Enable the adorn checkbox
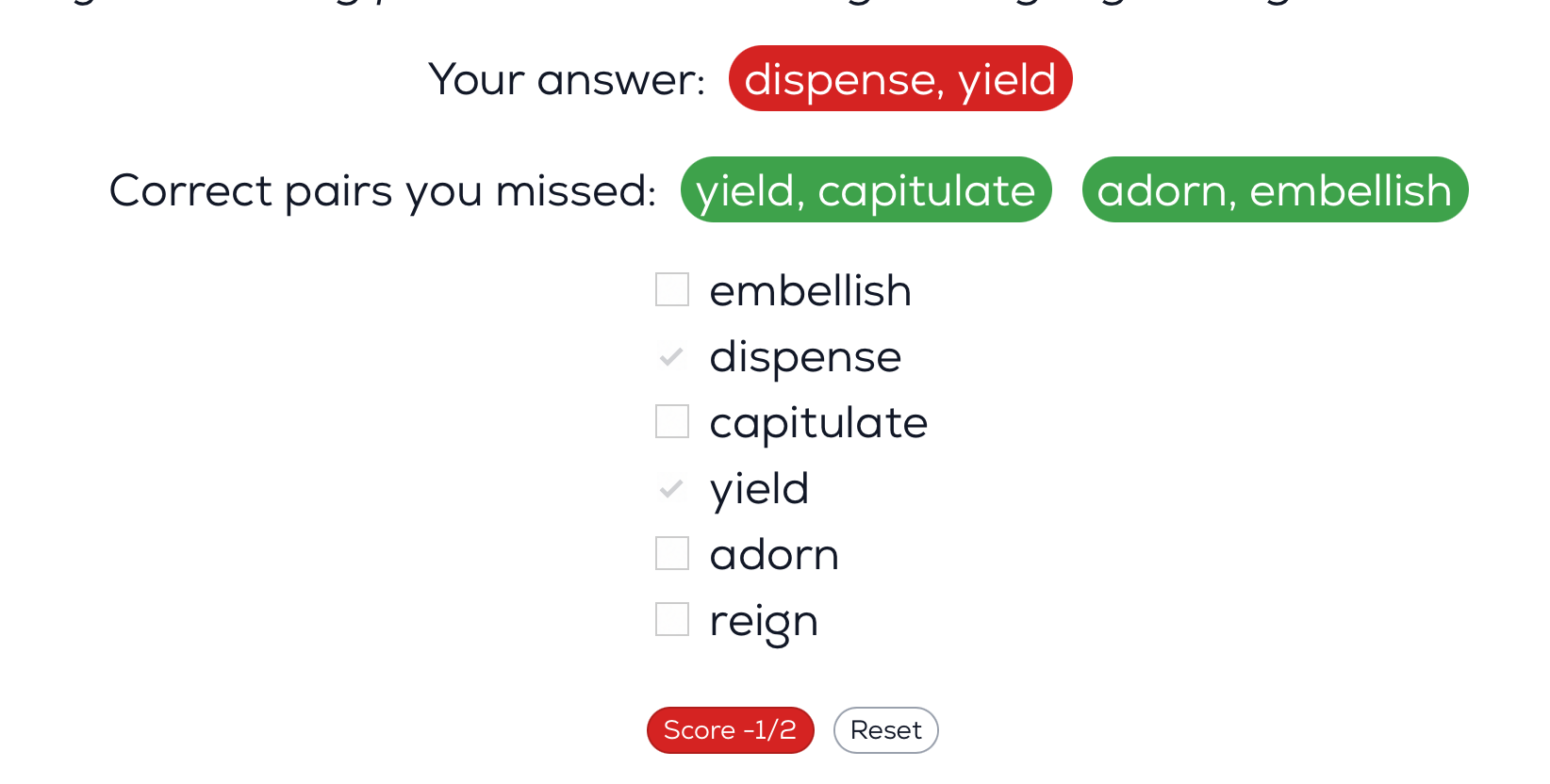1550x784 pixels. (672, 554)
